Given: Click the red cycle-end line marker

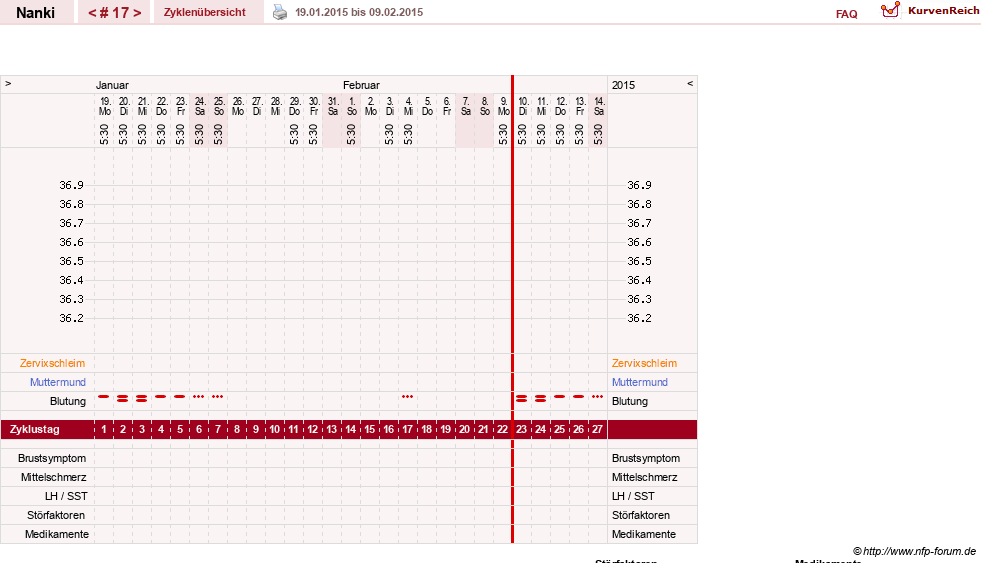Looking at the screenshot, I should tap(512, 309).
